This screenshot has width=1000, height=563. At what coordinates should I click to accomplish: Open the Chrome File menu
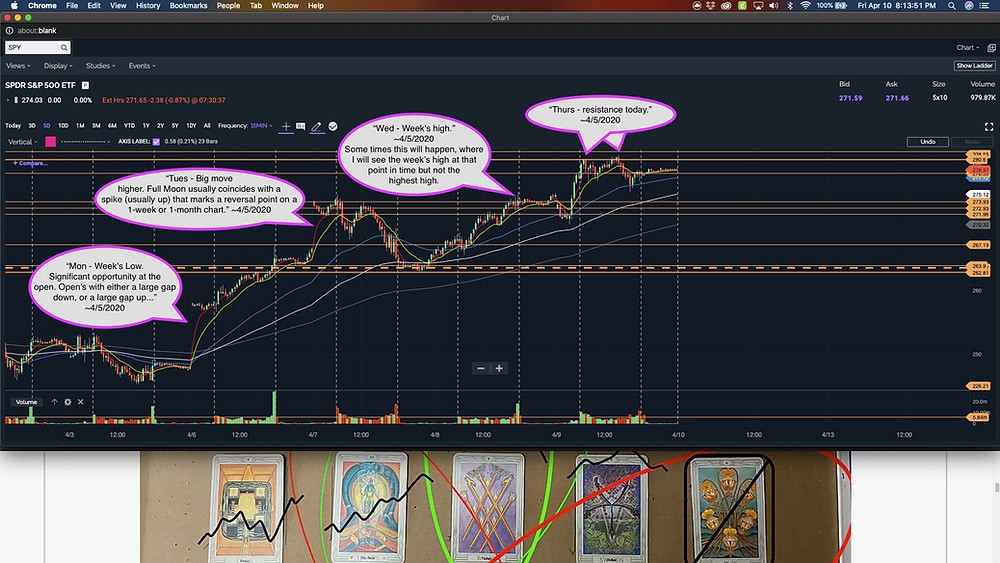72,5
